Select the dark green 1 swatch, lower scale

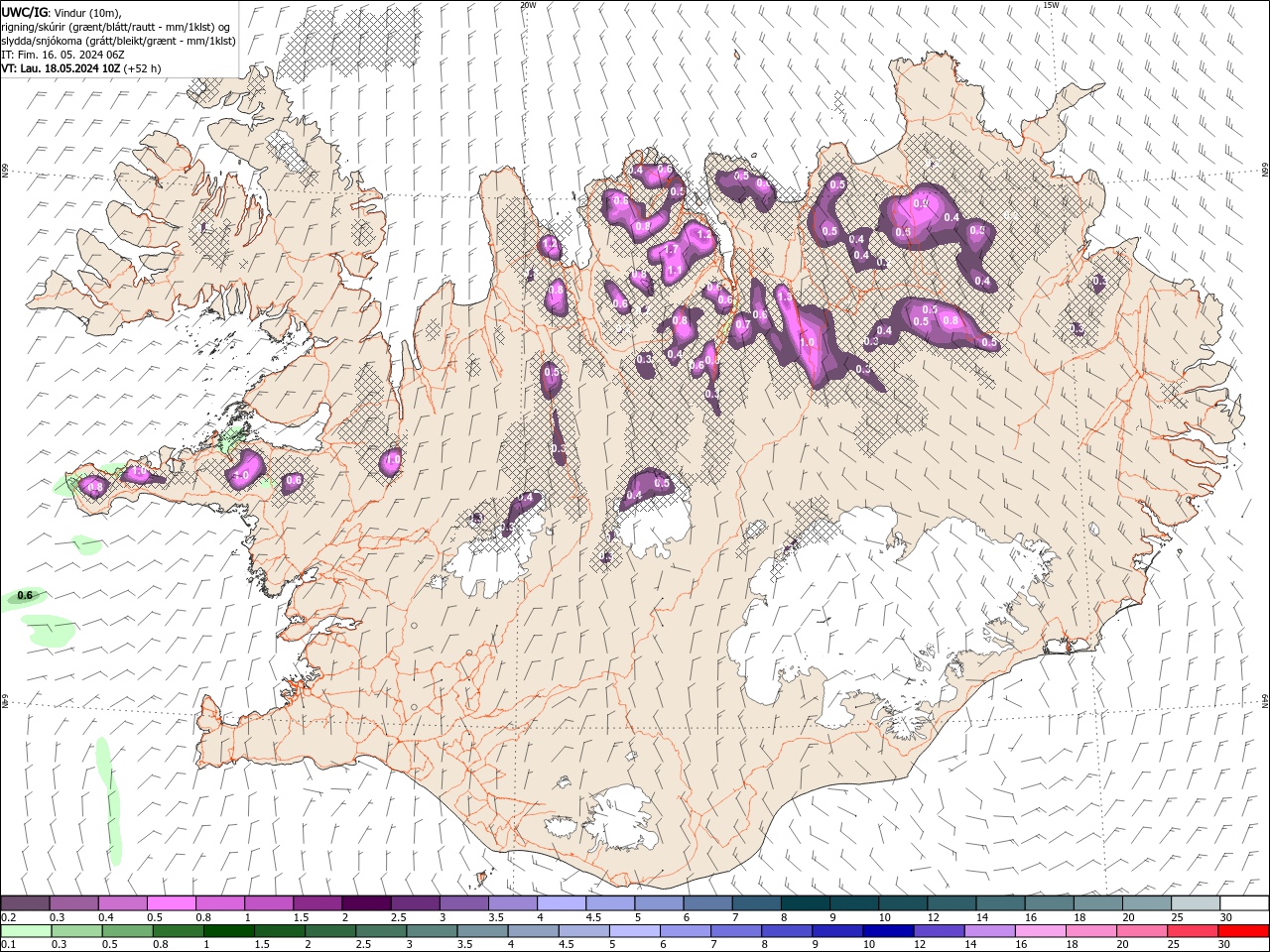point(228,931)
